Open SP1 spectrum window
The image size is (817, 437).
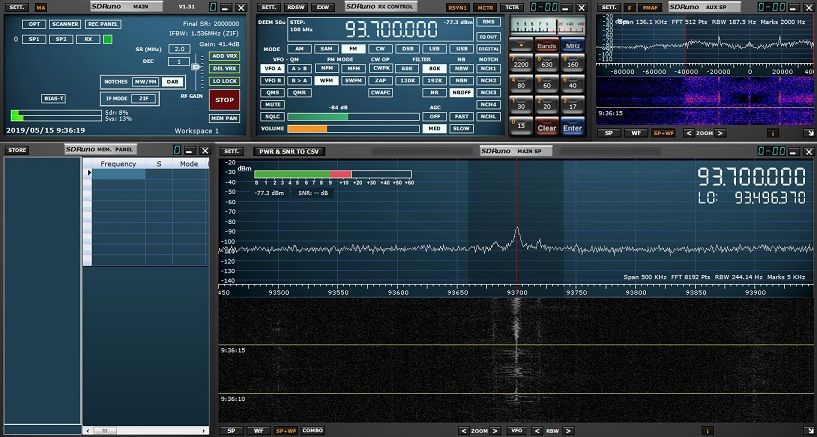[34, 40]
